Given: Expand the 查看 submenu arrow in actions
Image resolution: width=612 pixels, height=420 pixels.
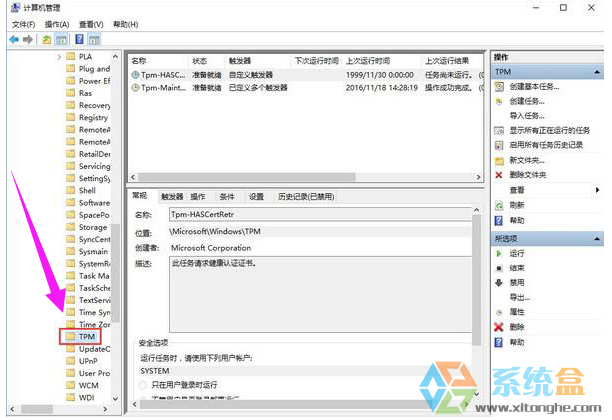Looking at the screenshot, I should click(x=597, y=190).
